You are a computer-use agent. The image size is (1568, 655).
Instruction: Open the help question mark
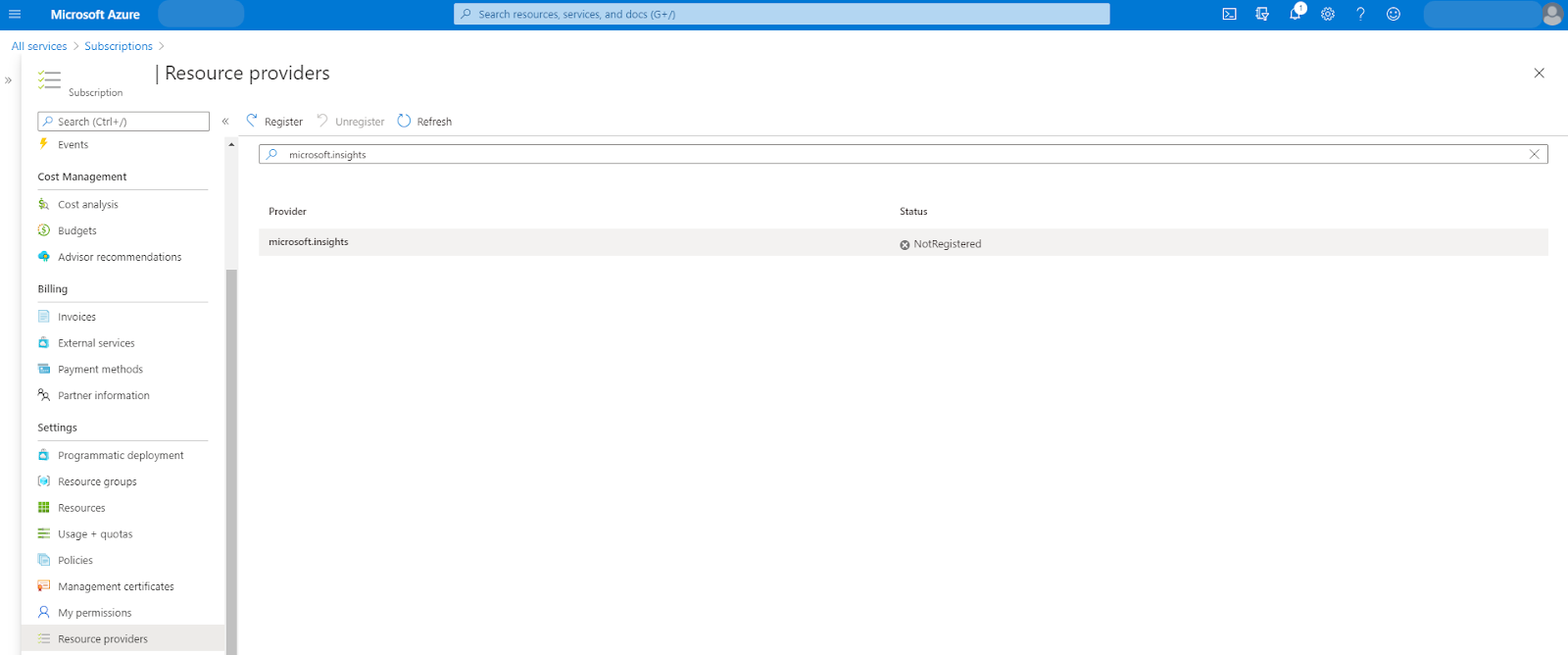click(1360, 14)
